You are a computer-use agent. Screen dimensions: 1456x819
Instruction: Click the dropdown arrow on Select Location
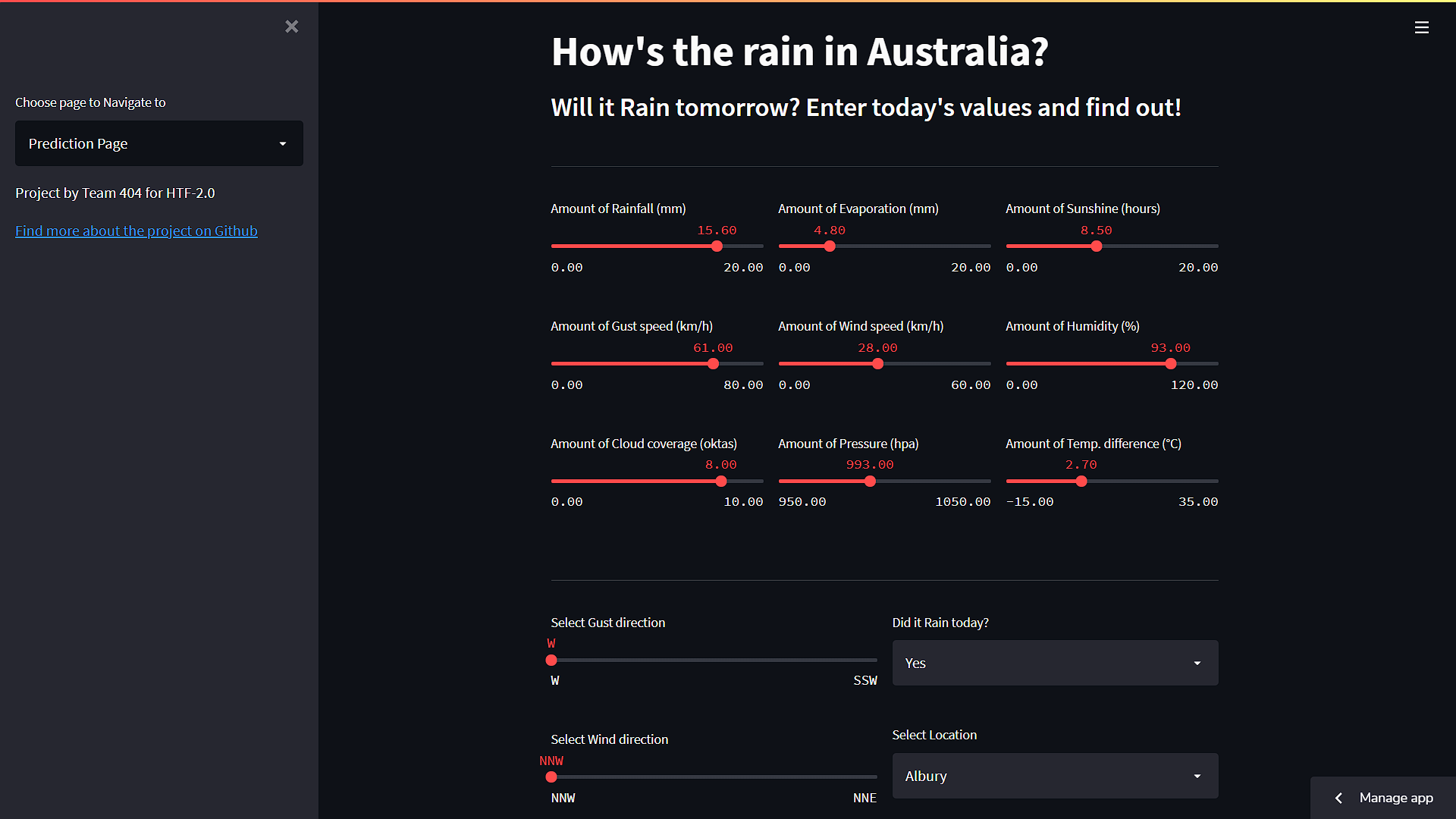click(x=1197, y=776)
